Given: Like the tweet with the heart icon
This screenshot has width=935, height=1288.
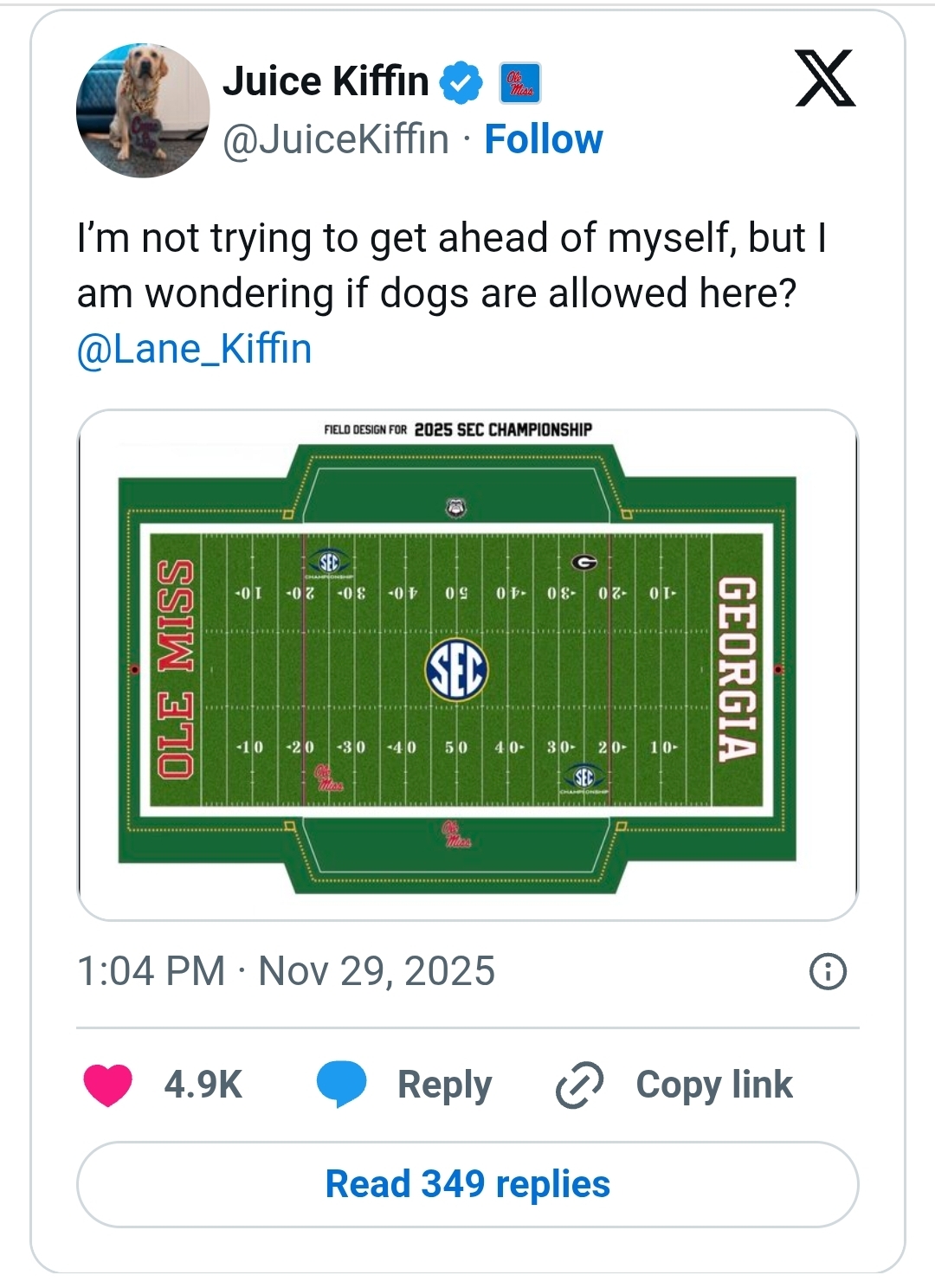Looking at the screenshot, I should [x=108, y=1085].
